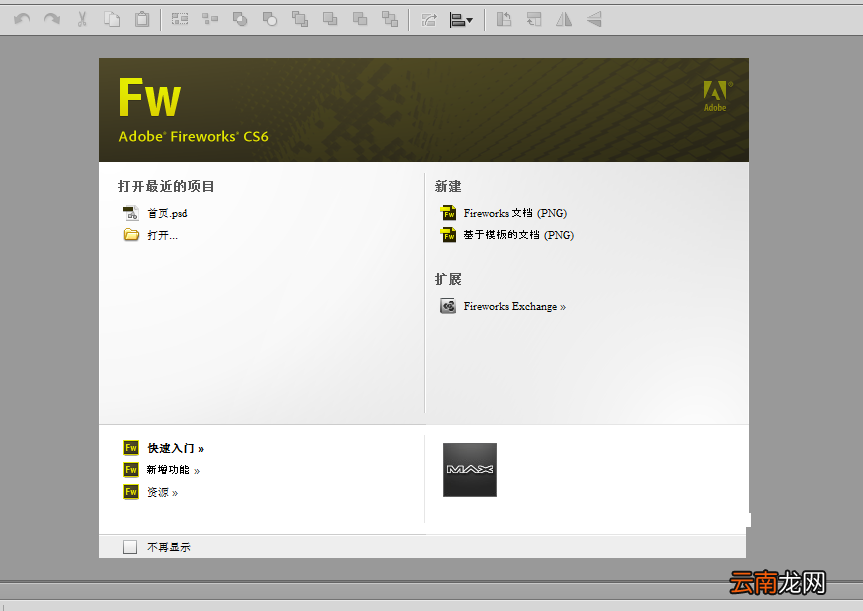Open the Align dropdown in toolbar
Viewport: 863px width, 611px height.
point(461,20)
